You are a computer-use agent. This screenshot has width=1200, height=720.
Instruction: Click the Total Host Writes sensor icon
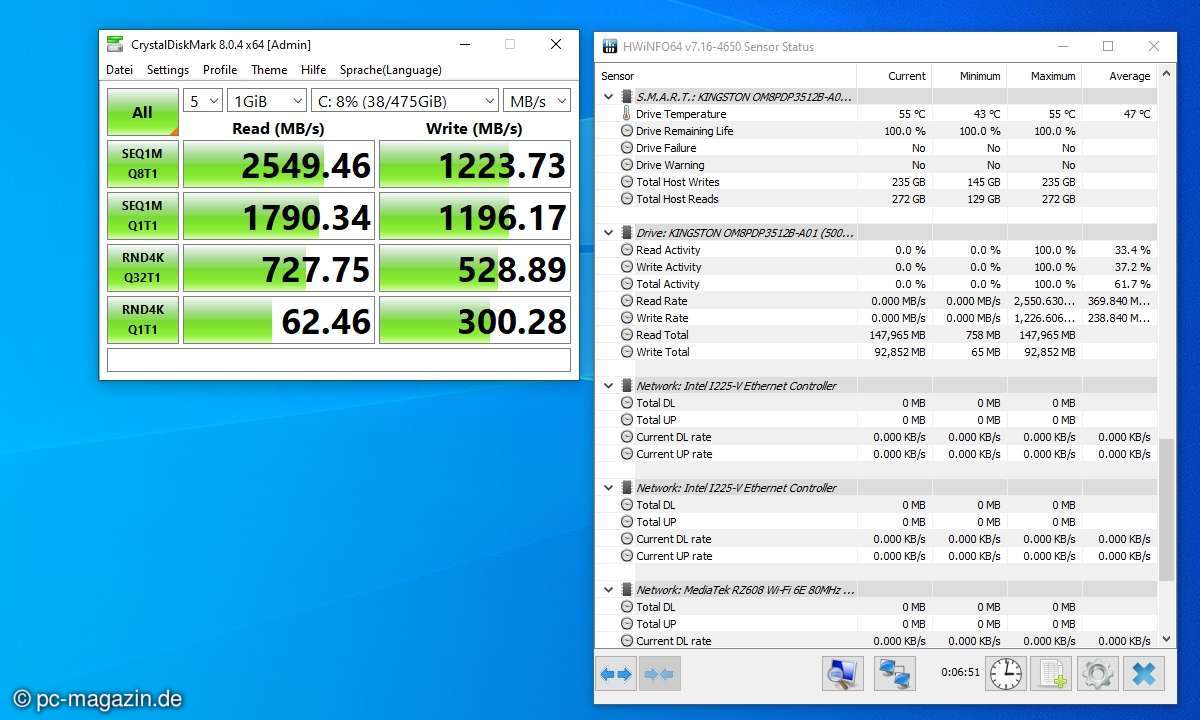click(627, 182)
